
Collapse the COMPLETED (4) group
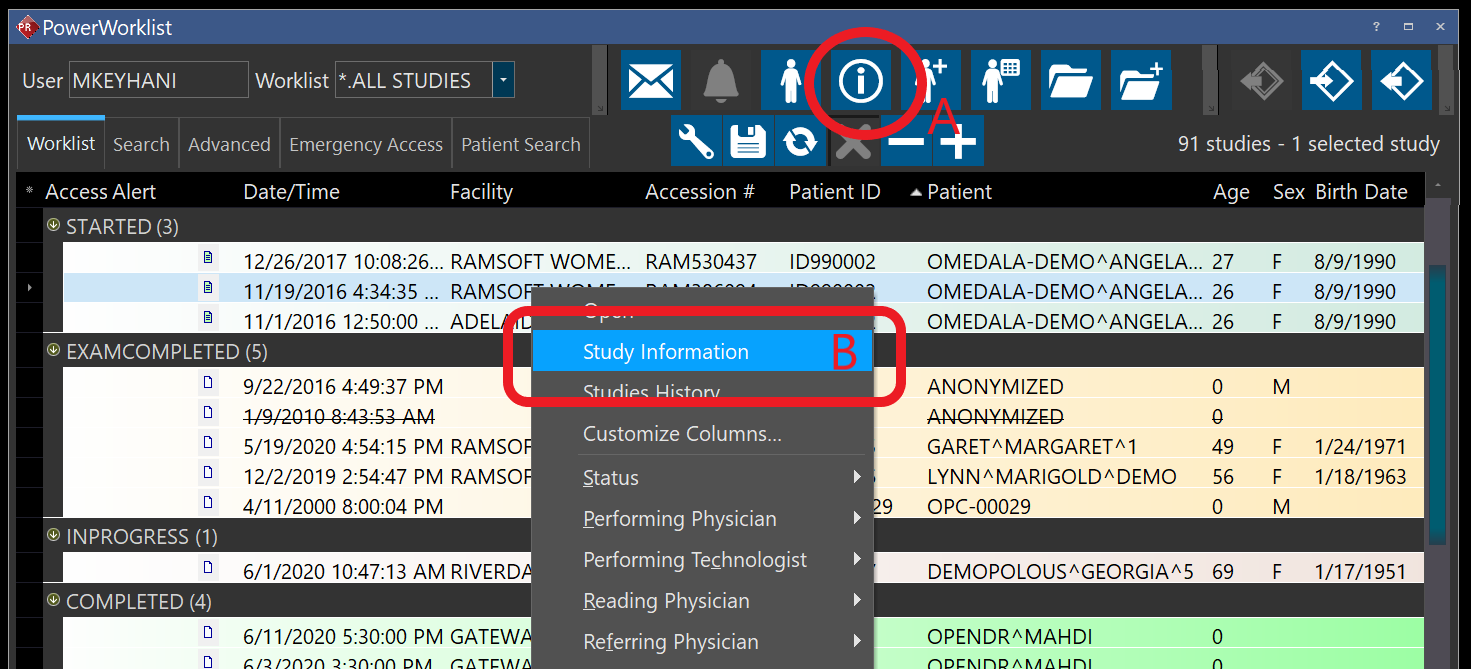[53, 601]
